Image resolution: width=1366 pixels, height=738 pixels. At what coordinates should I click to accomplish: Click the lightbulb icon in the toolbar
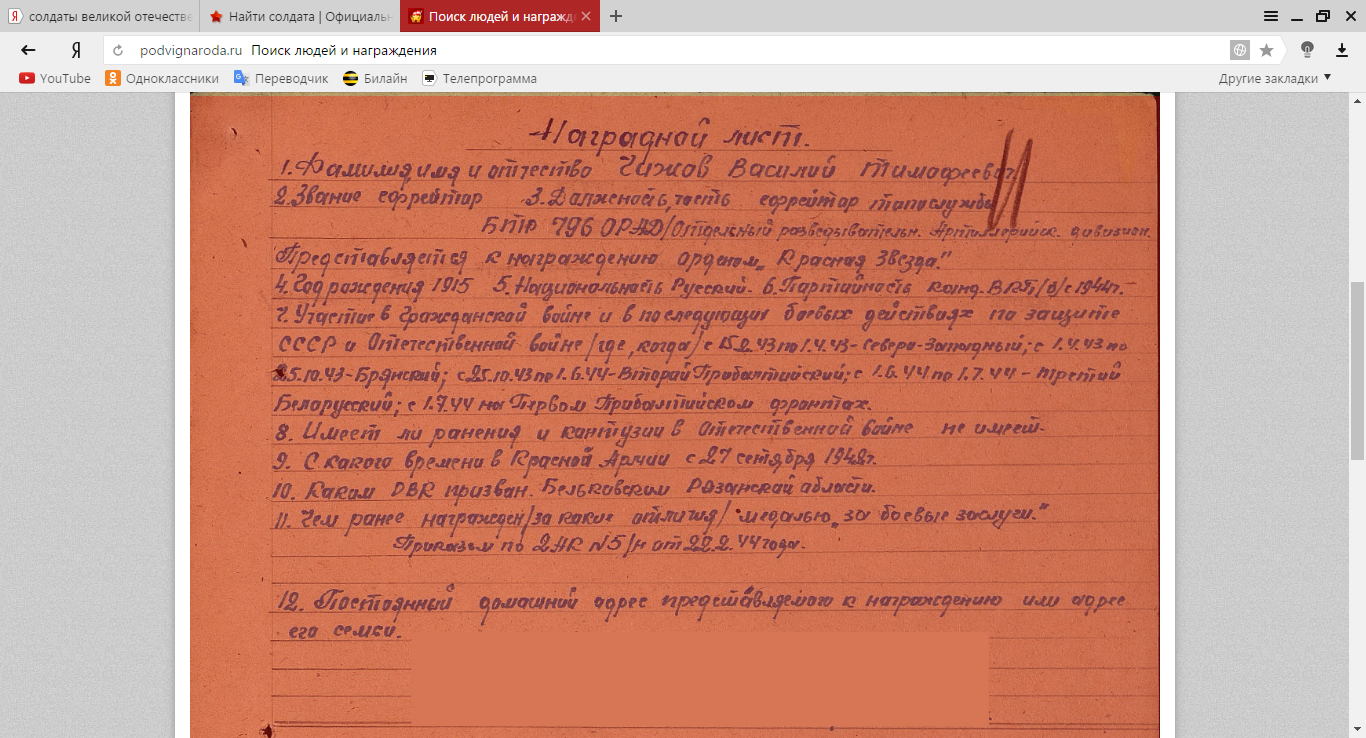click(x=1306, y=50)
